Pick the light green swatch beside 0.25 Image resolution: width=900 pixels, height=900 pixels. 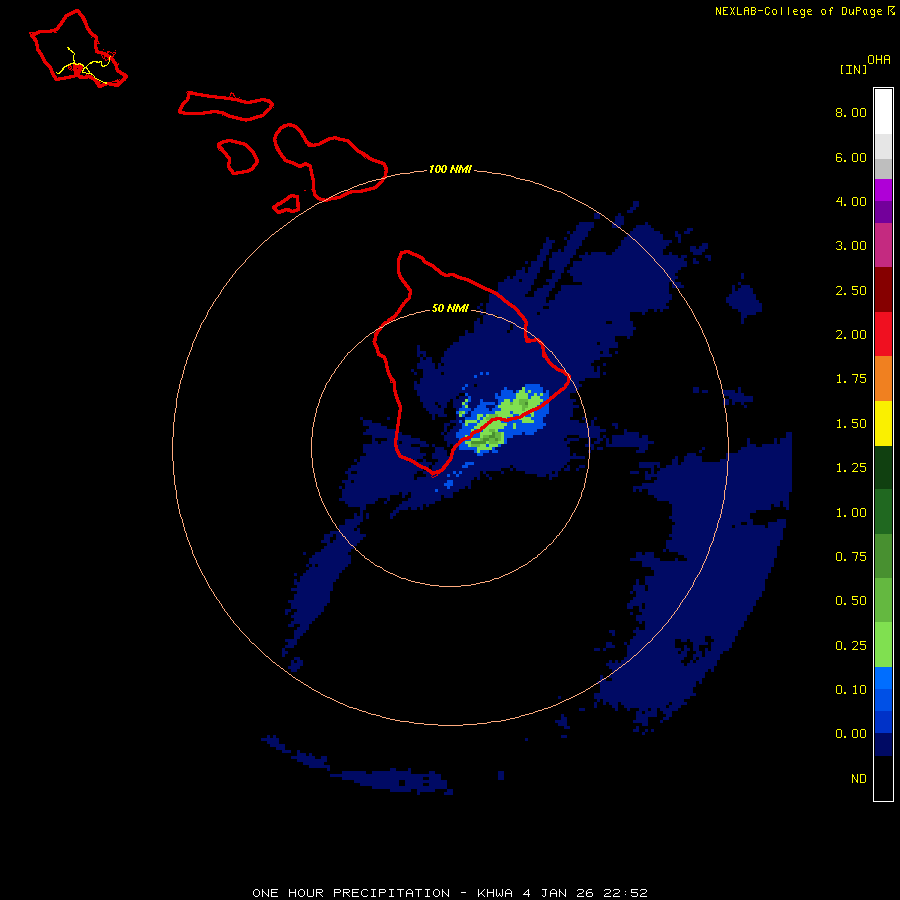pos(883,645)
